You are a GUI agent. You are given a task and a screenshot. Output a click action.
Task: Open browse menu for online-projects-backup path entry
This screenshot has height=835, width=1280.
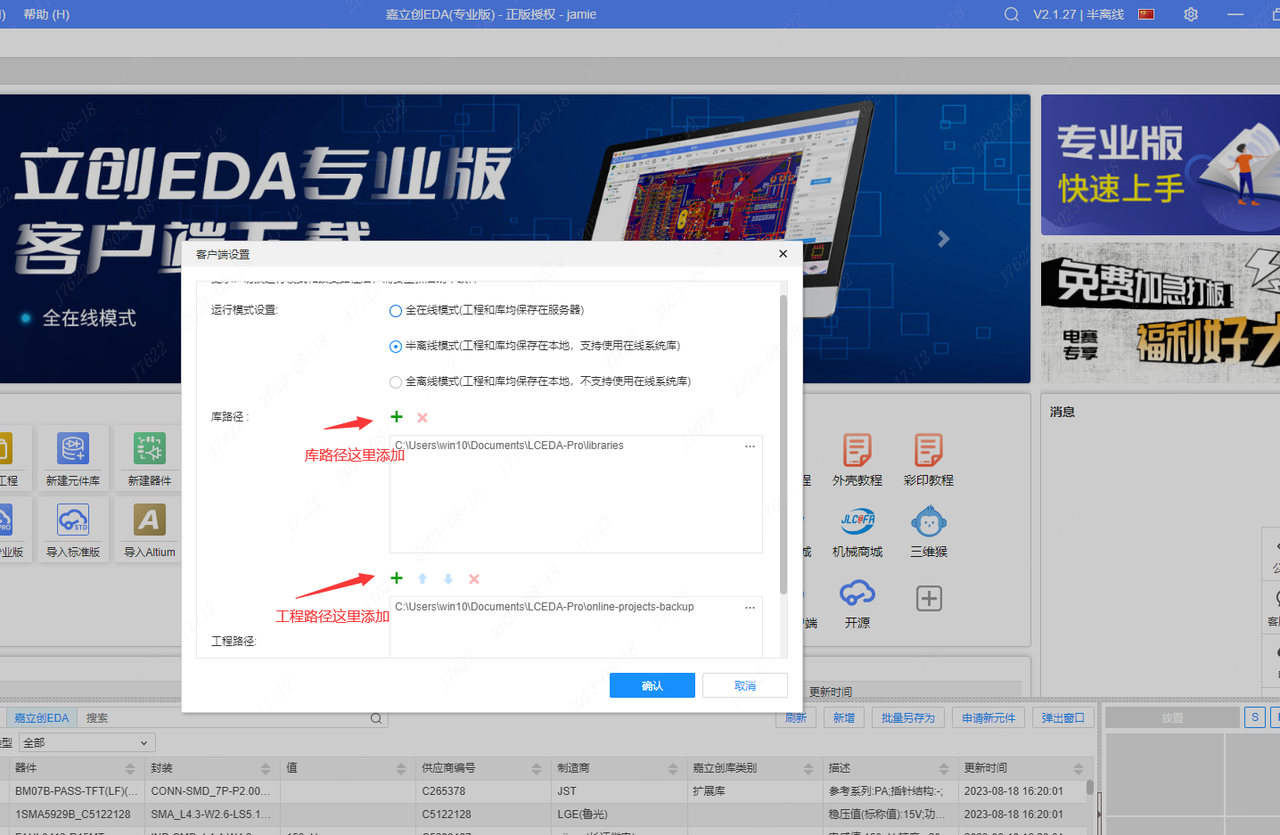750,607
